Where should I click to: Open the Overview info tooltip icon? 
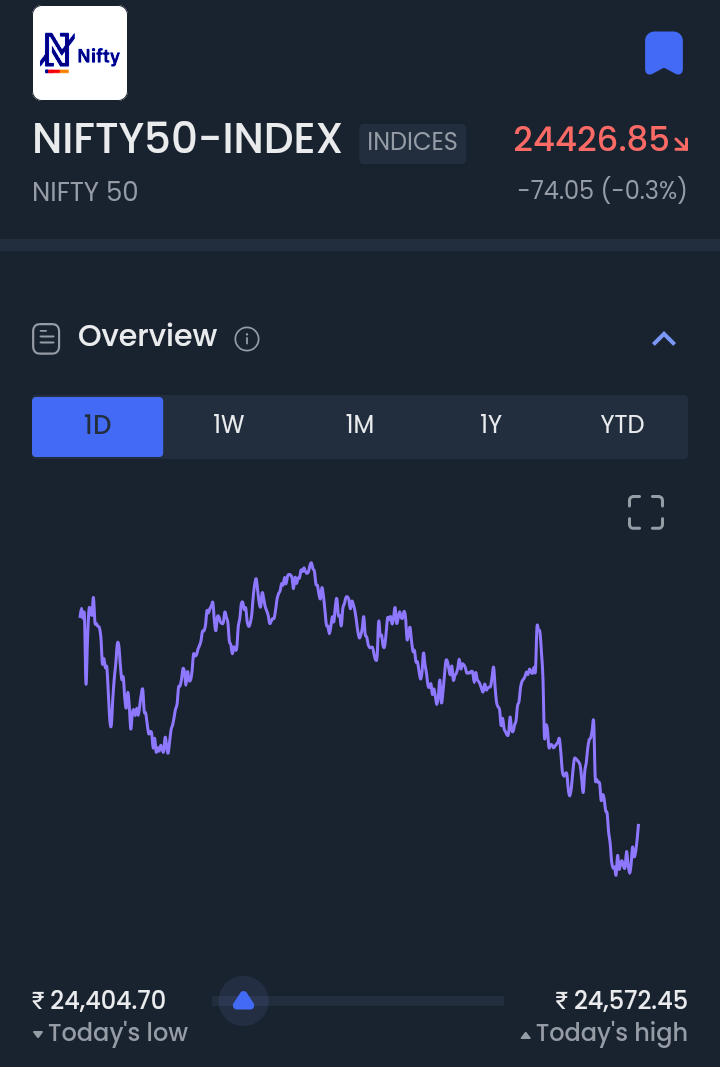coord(247,340)
